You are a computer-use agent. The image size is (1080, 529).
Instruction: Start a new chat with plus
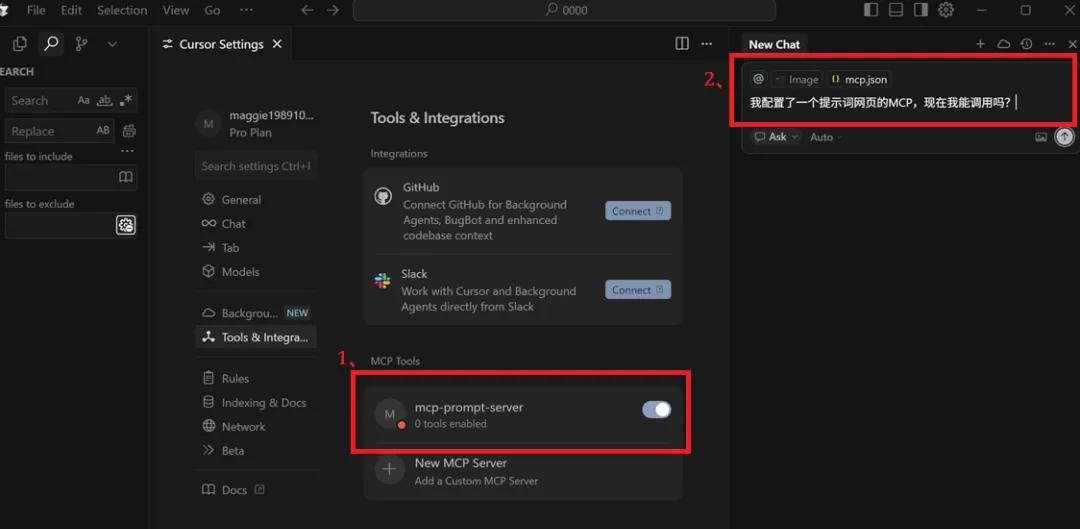[x=980, y=43]
